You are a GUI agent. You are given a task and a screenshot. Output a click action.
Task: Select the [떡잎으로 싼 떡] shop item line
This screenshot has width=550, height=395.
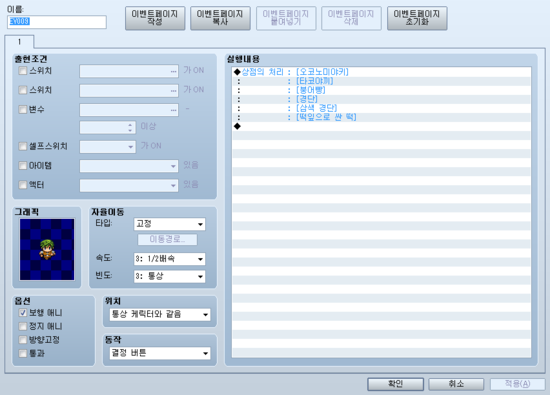click(x=382, y=117)
